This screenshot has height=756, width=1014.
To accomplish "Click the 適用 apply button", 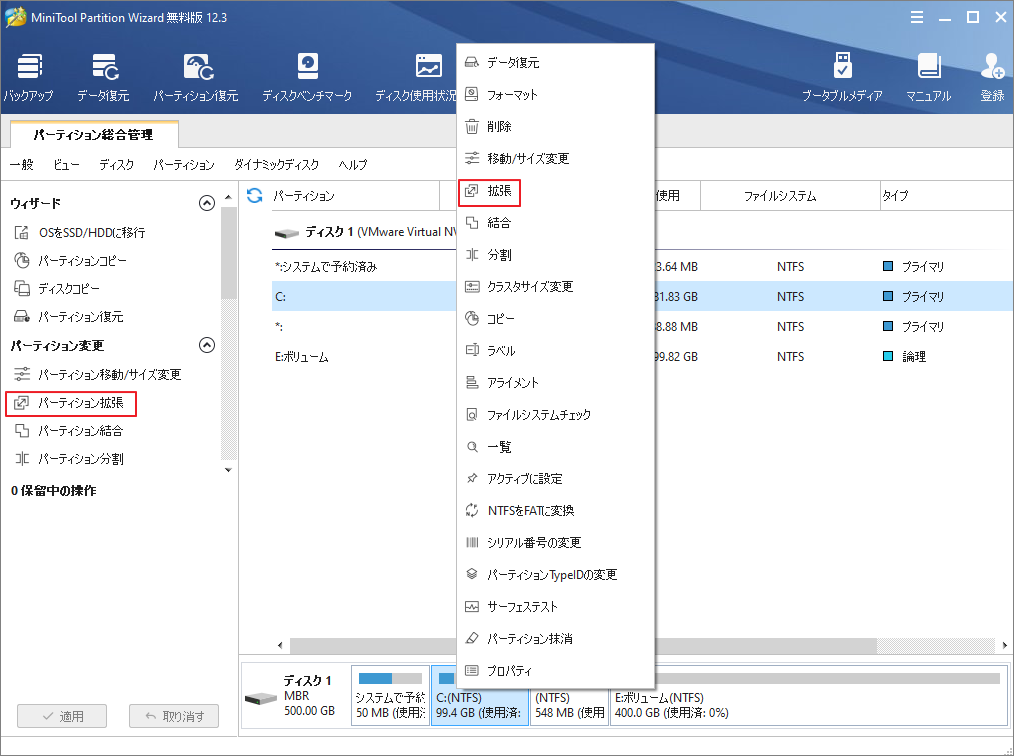I will click(x=62, y=716).
